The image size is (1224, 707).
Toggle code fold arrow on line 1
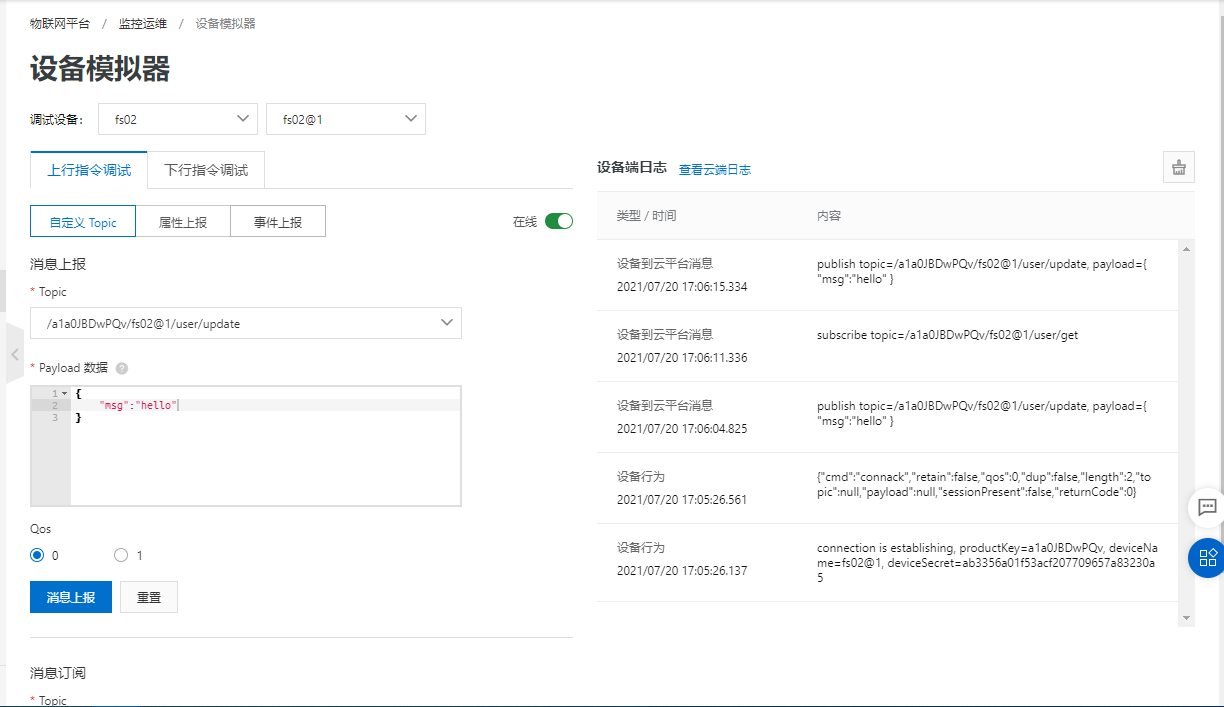64,393
